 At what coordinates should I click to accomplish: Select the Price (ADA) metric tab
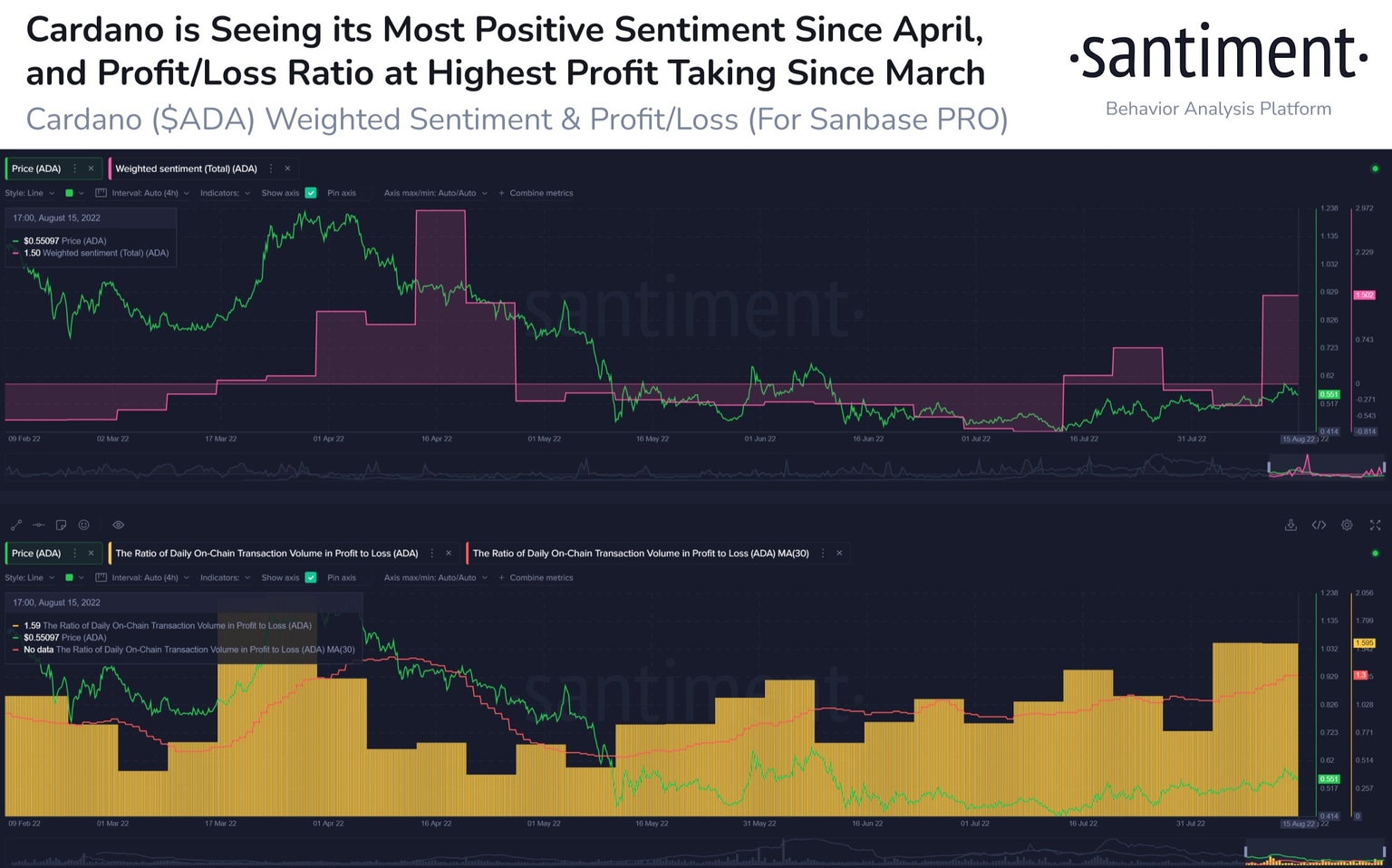pyautogui.click(x=36, y=169)
